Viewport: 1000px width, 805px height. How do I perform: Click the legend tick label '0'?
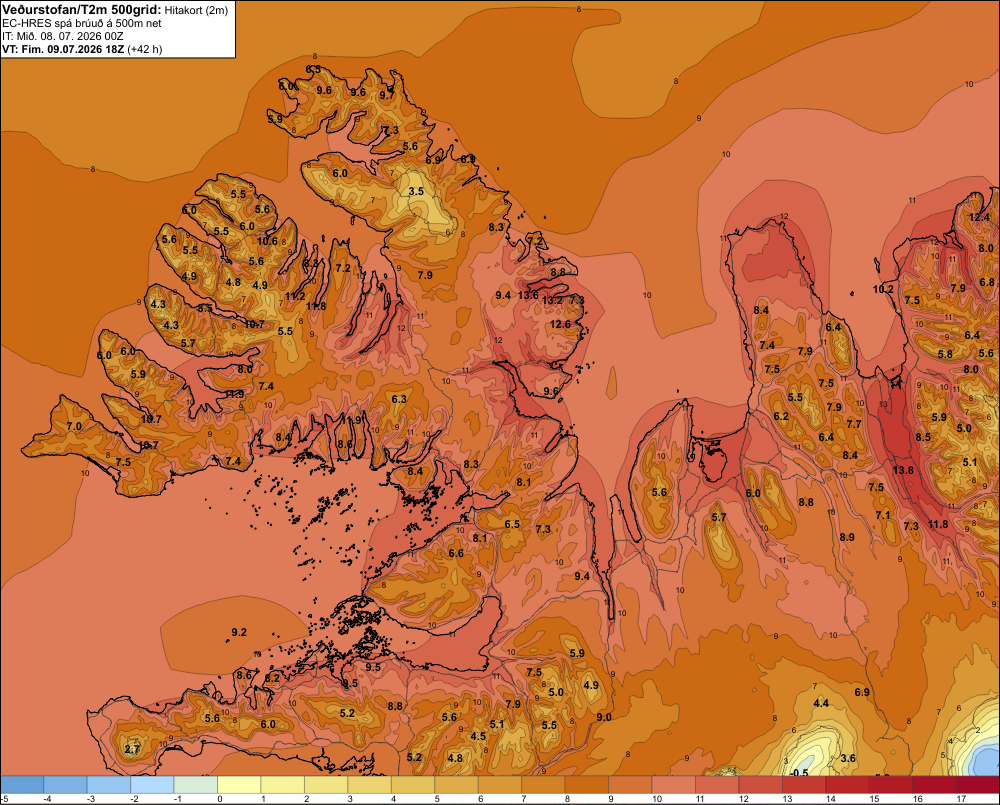(x=220, y=799)
